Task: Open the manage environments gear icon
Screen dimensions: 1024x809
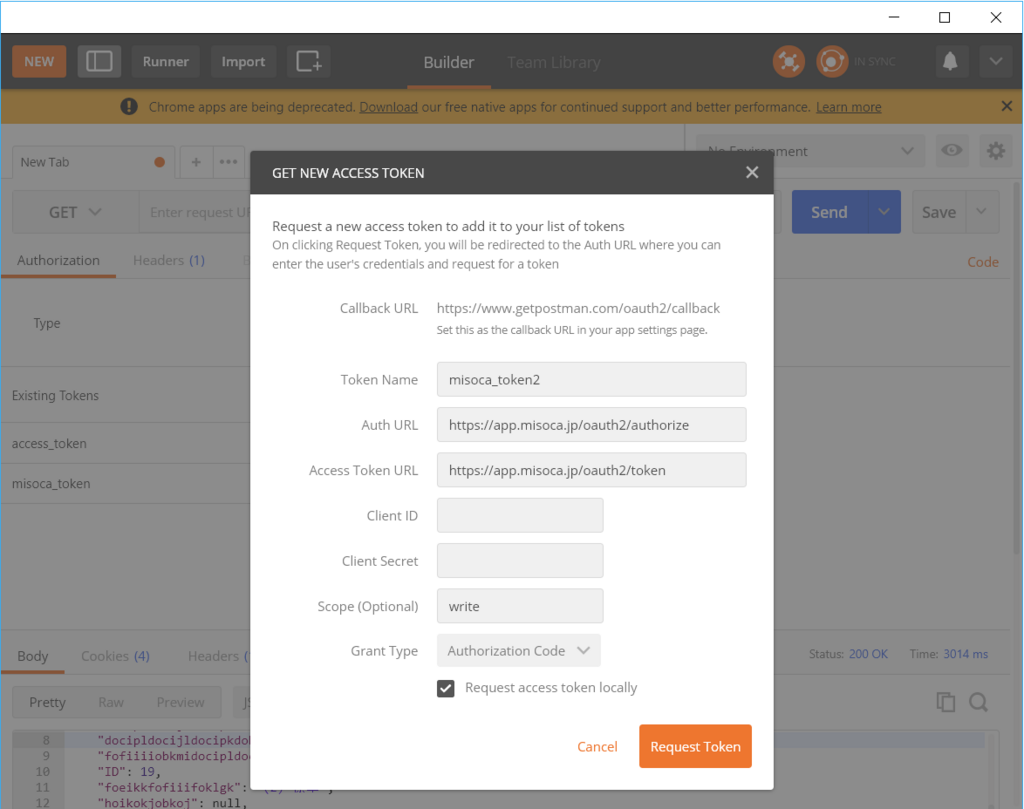Action: [996, 151]
